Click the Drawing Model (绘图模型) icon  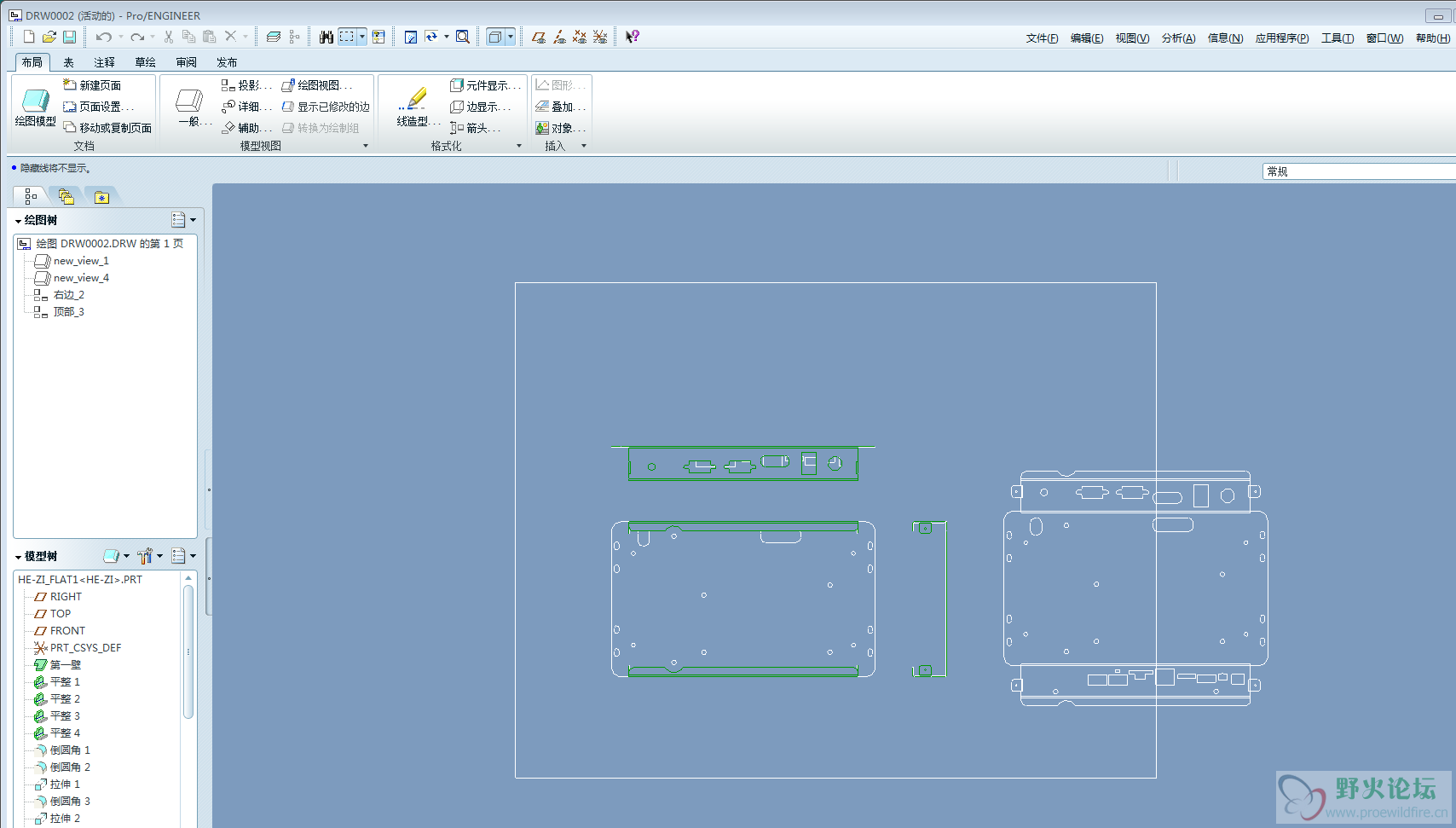pyautogui.click(x=35, y=107)
